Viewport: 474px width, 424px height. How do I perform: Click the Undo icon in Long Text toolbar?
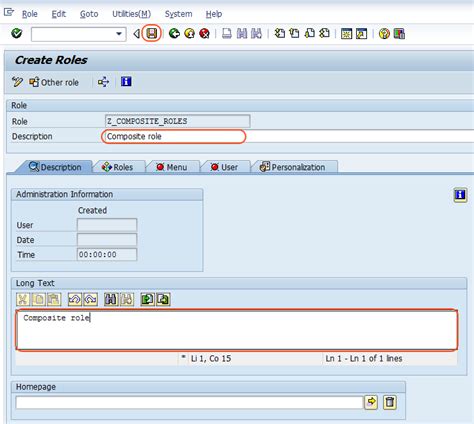(x=75, y=299)
